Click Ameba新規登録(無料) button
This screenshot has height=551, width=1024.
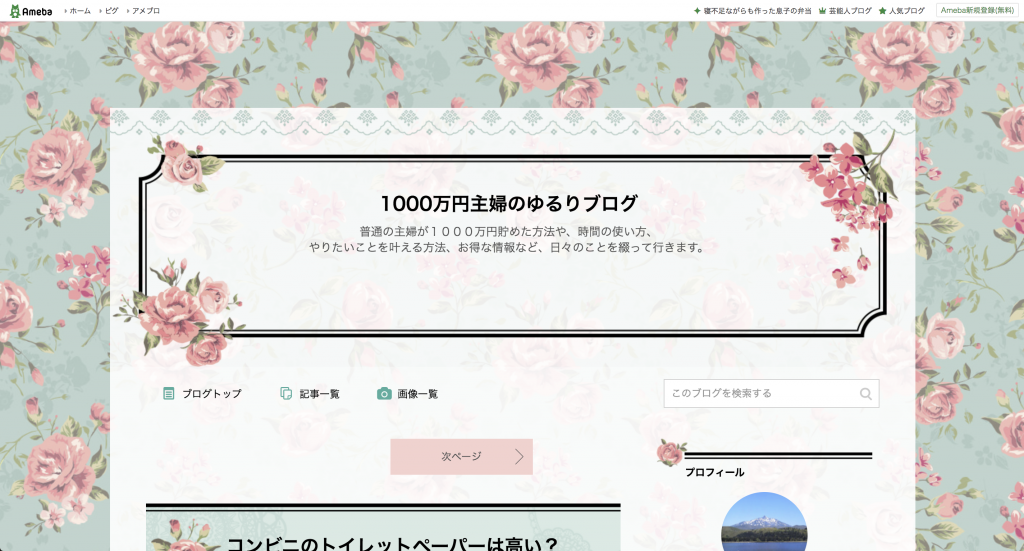point(977,10)
